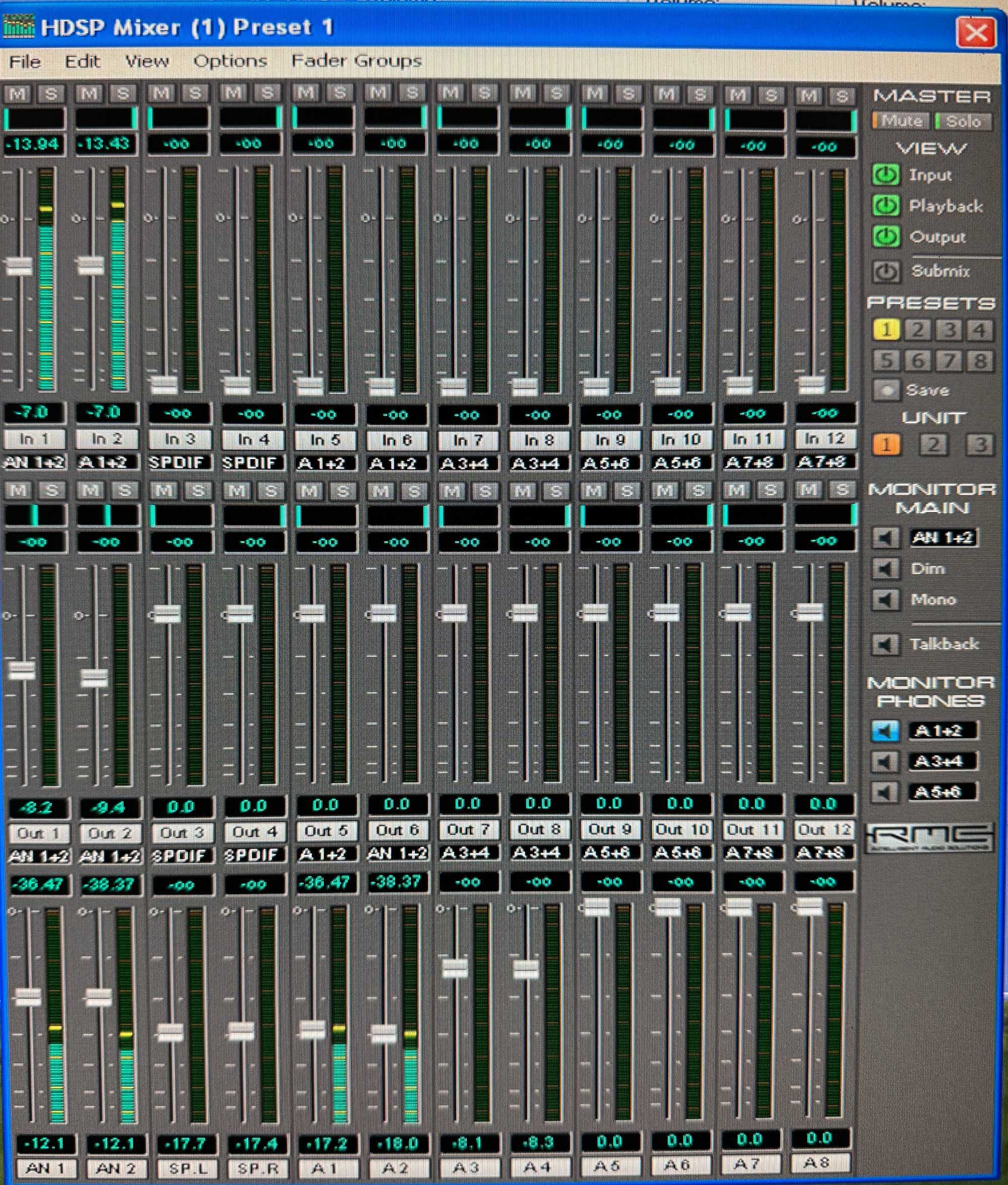
Task: Open the Options menu
Action: coord(230,61)
